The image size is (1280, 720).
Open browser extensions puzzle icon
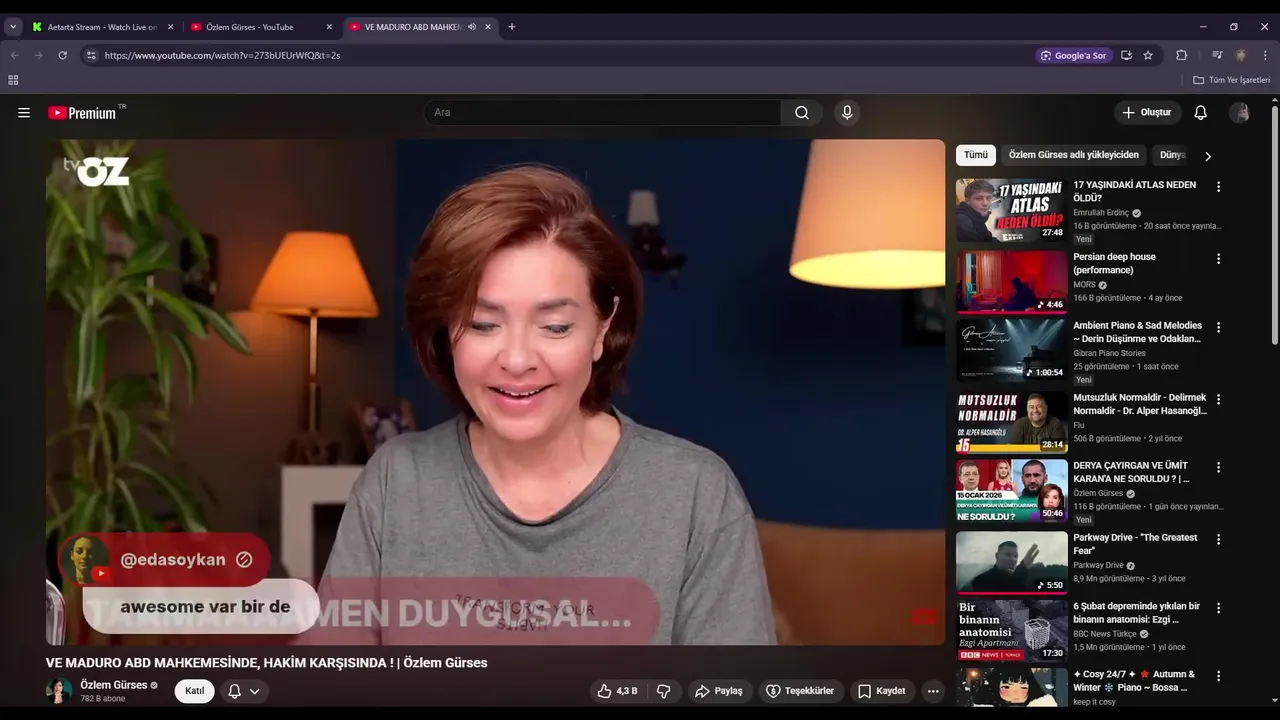[1181, 55]
